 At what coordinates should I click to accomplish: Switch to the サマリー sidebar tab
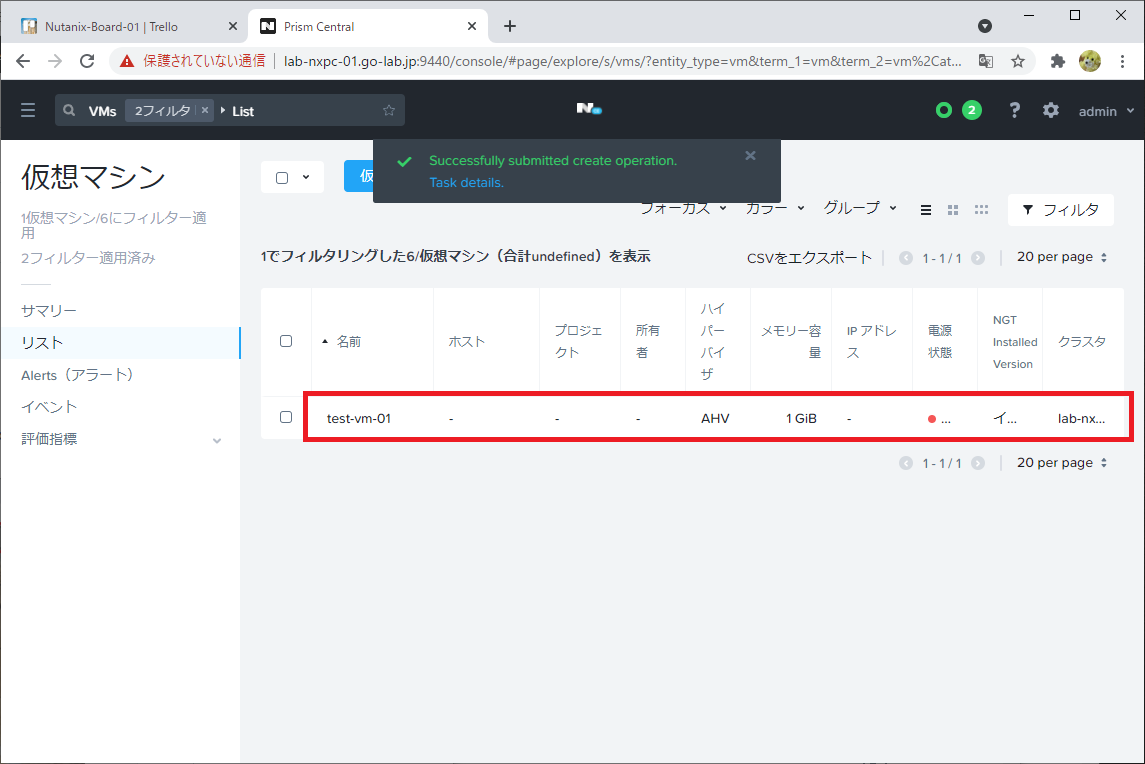coord(48,310)
